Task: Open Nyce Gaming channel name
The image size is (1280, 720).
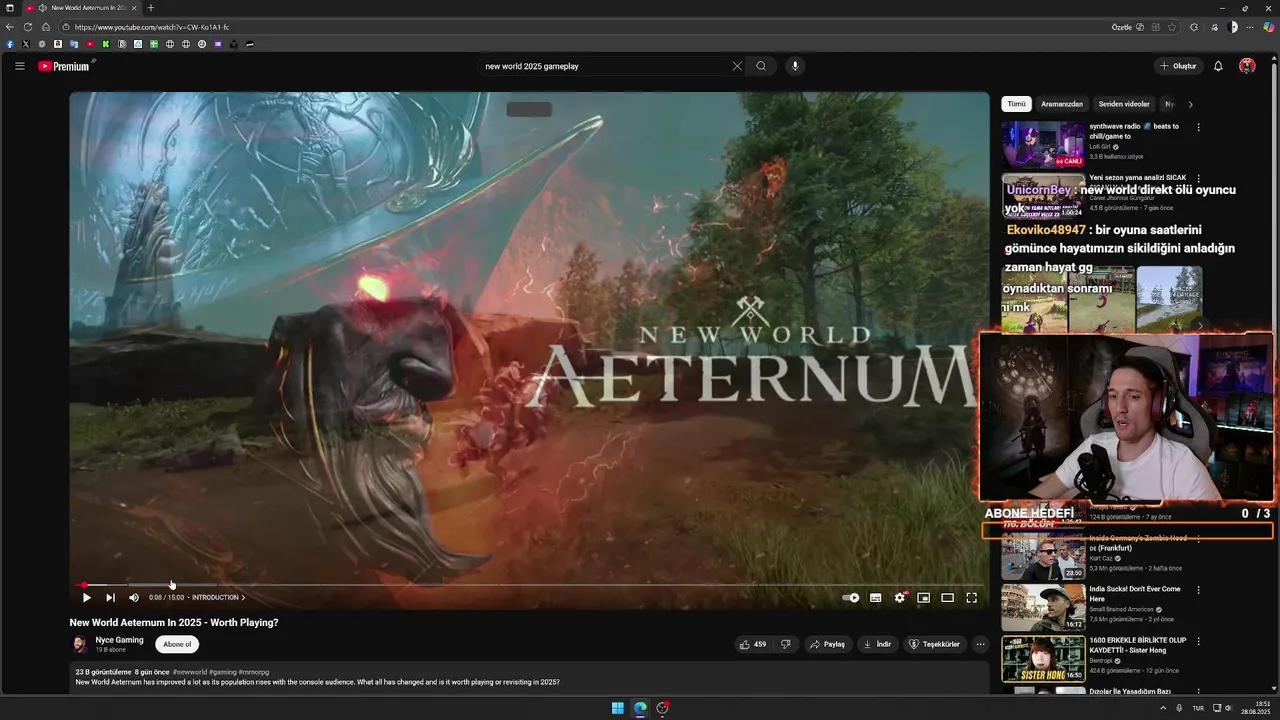Action: [119, 640]
